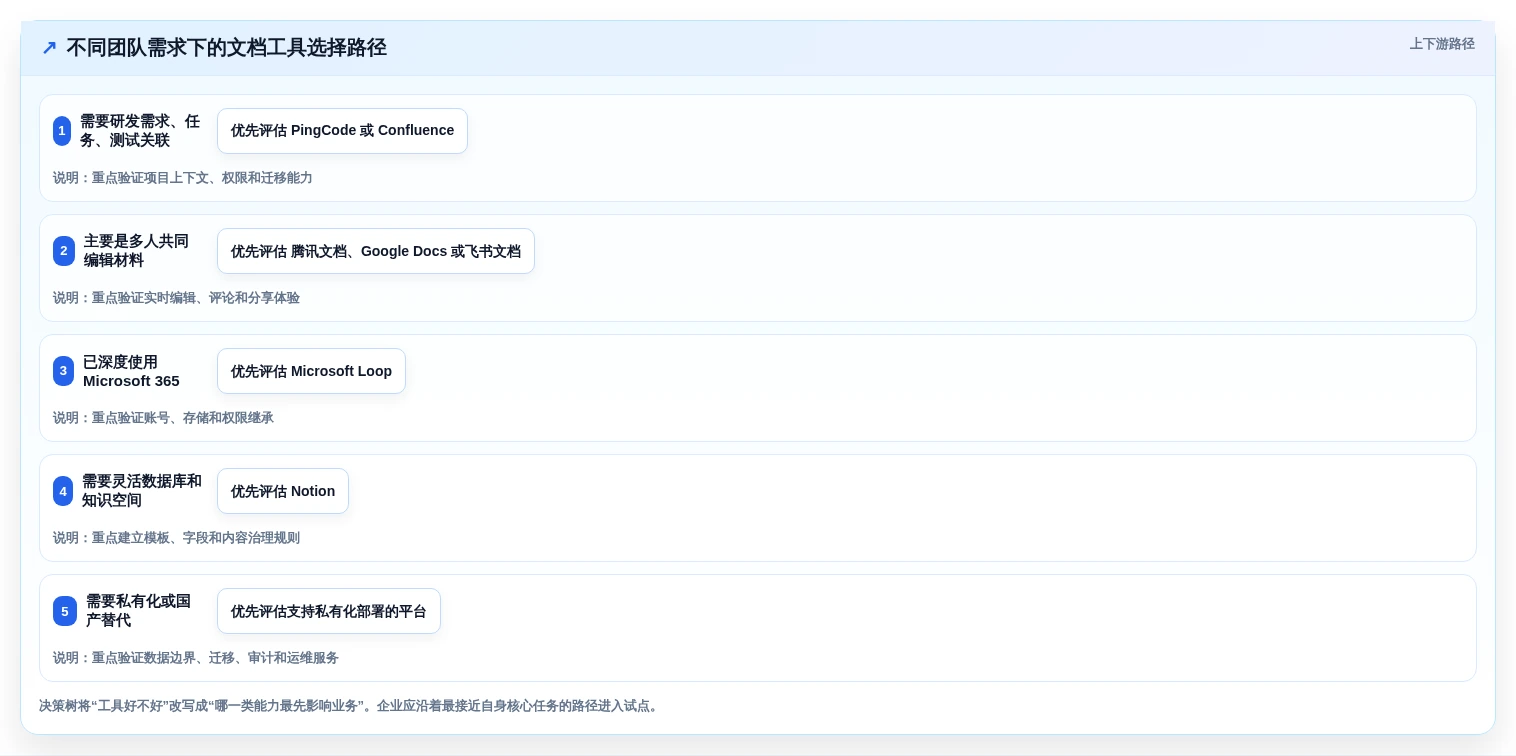Image resolution: width=1516 pixels, height=756 pixels.
Task: Click the note 说明：重点验证实时编辑、评论和分享体验
Action: (176, 298)
